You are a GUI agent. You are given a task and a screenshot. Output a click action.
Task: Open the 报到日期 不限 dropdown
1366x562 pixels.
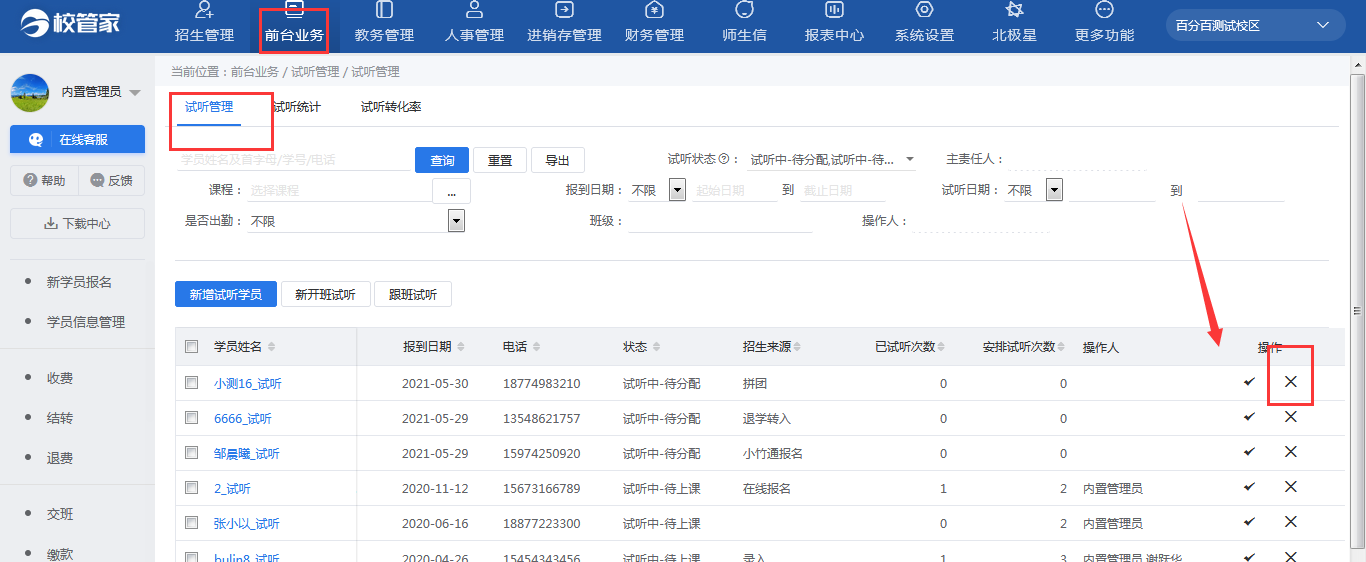coord(677,190)
